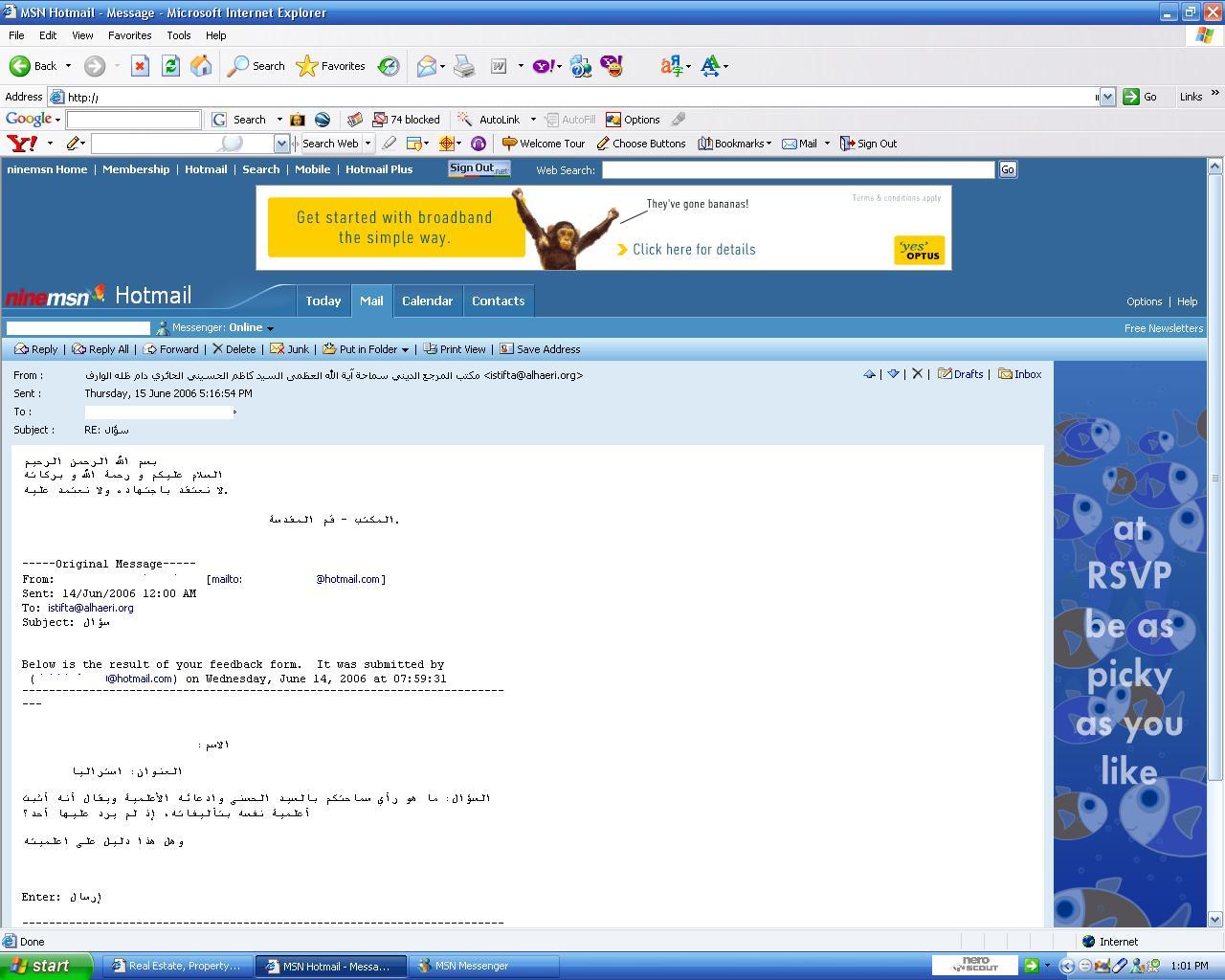The image size is (1225, 980).
Task: Expand Put in Folder dropdown
Action: coord(405,350)
